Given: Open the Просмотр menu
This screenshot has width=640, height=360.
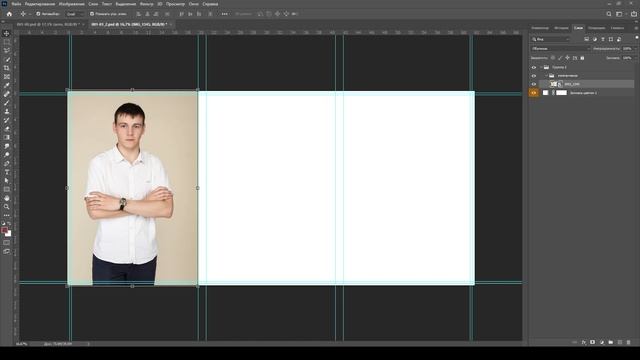Looking at the screenshot, I should click(175, 4).
